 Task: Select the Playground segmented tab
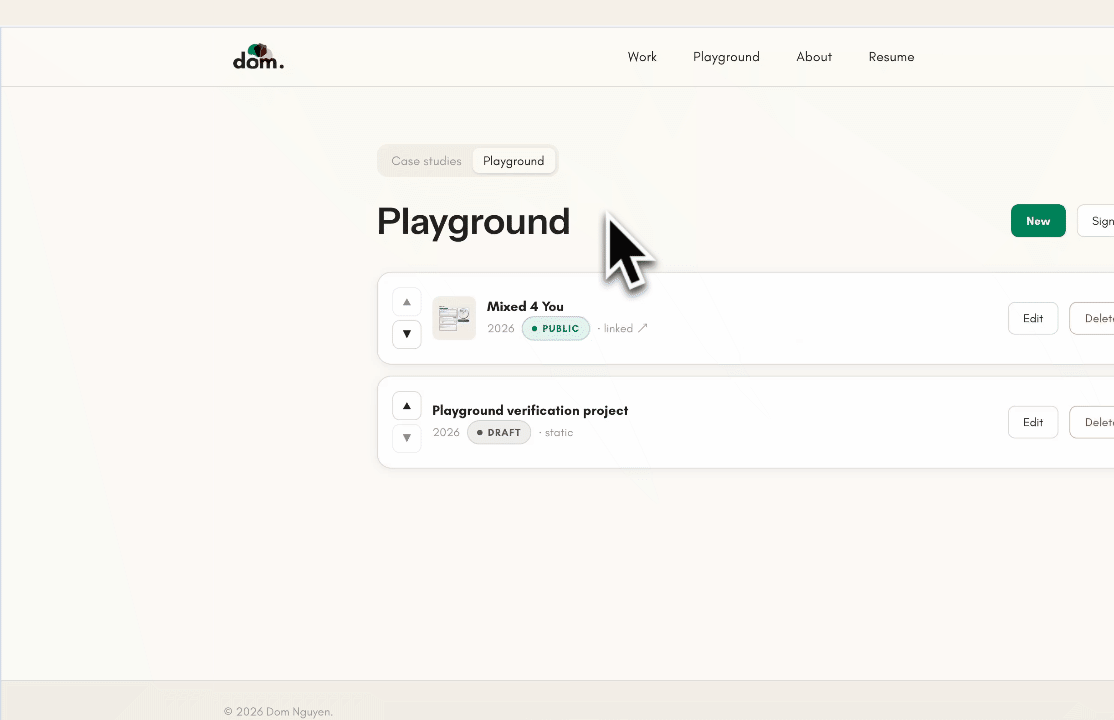coord(514,161)
